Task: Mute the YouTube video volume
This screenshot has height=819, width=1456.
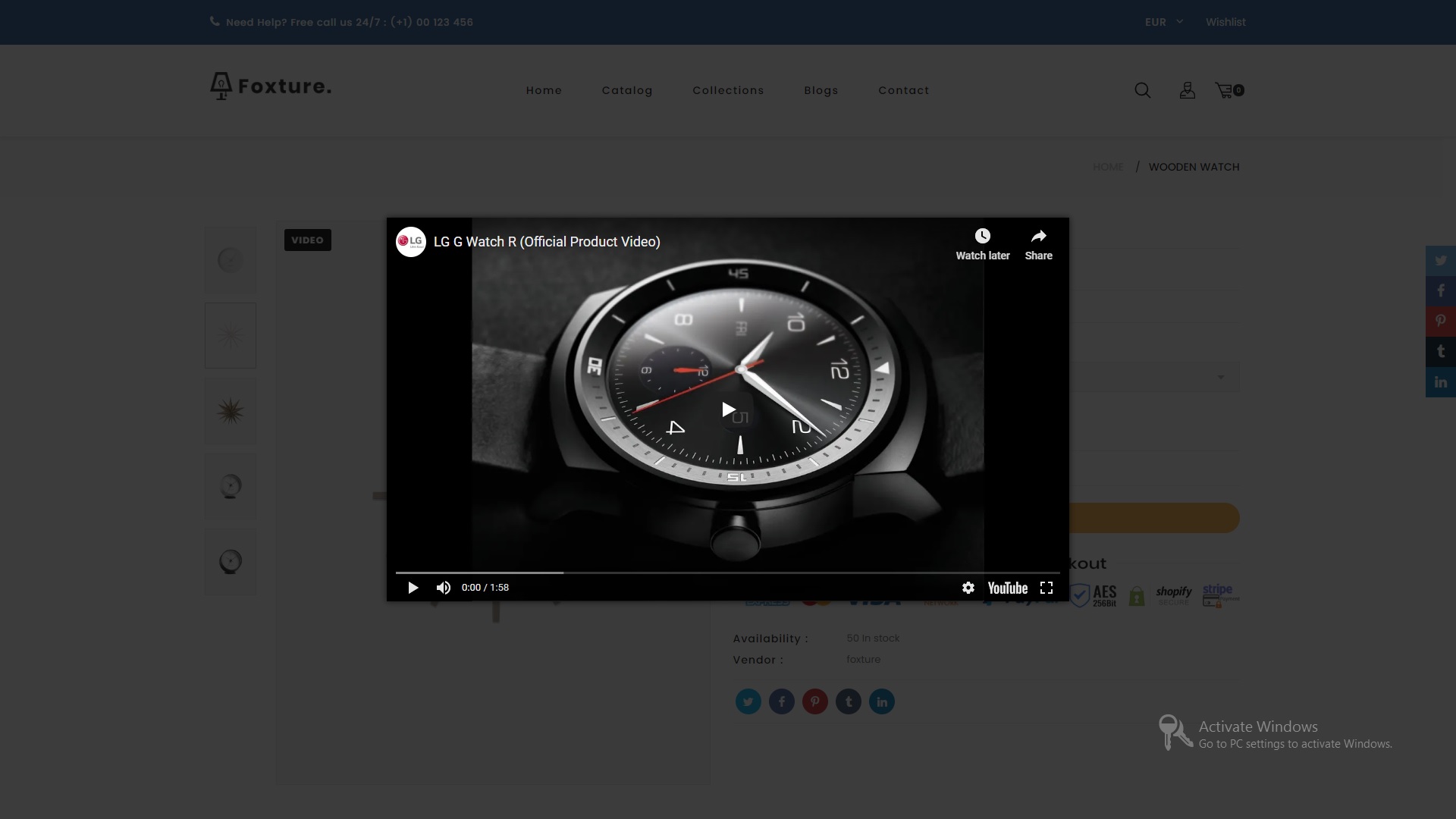Action: click(x=444, y=588)
